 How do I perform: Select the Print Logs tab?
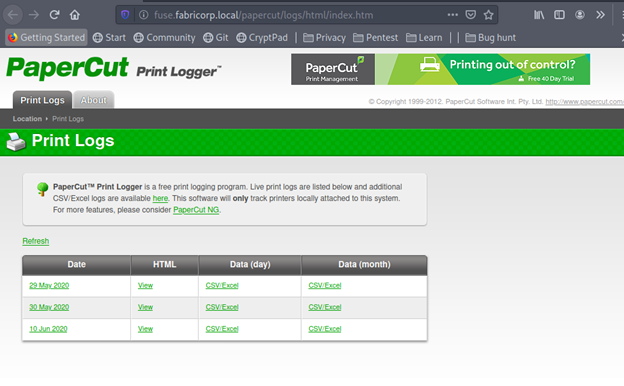click(x=42, y=100)
